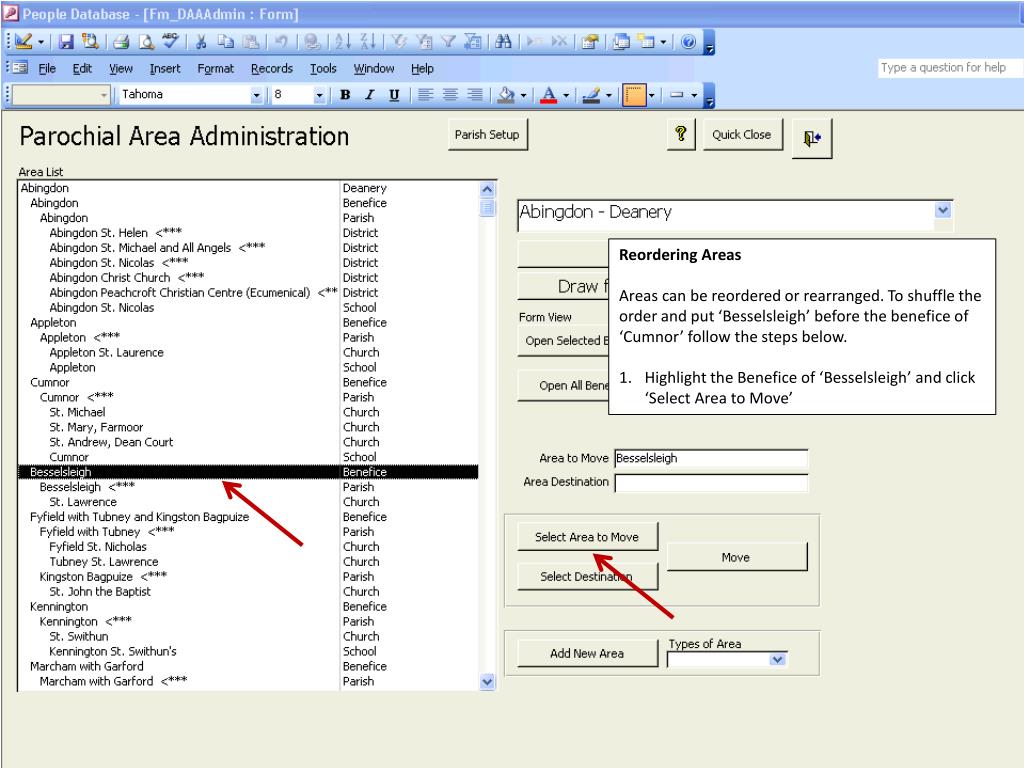The width and height of the screenshot is (1024, 768).
Task: Open the font size 8 dropdown
Action: coord(319,95)
